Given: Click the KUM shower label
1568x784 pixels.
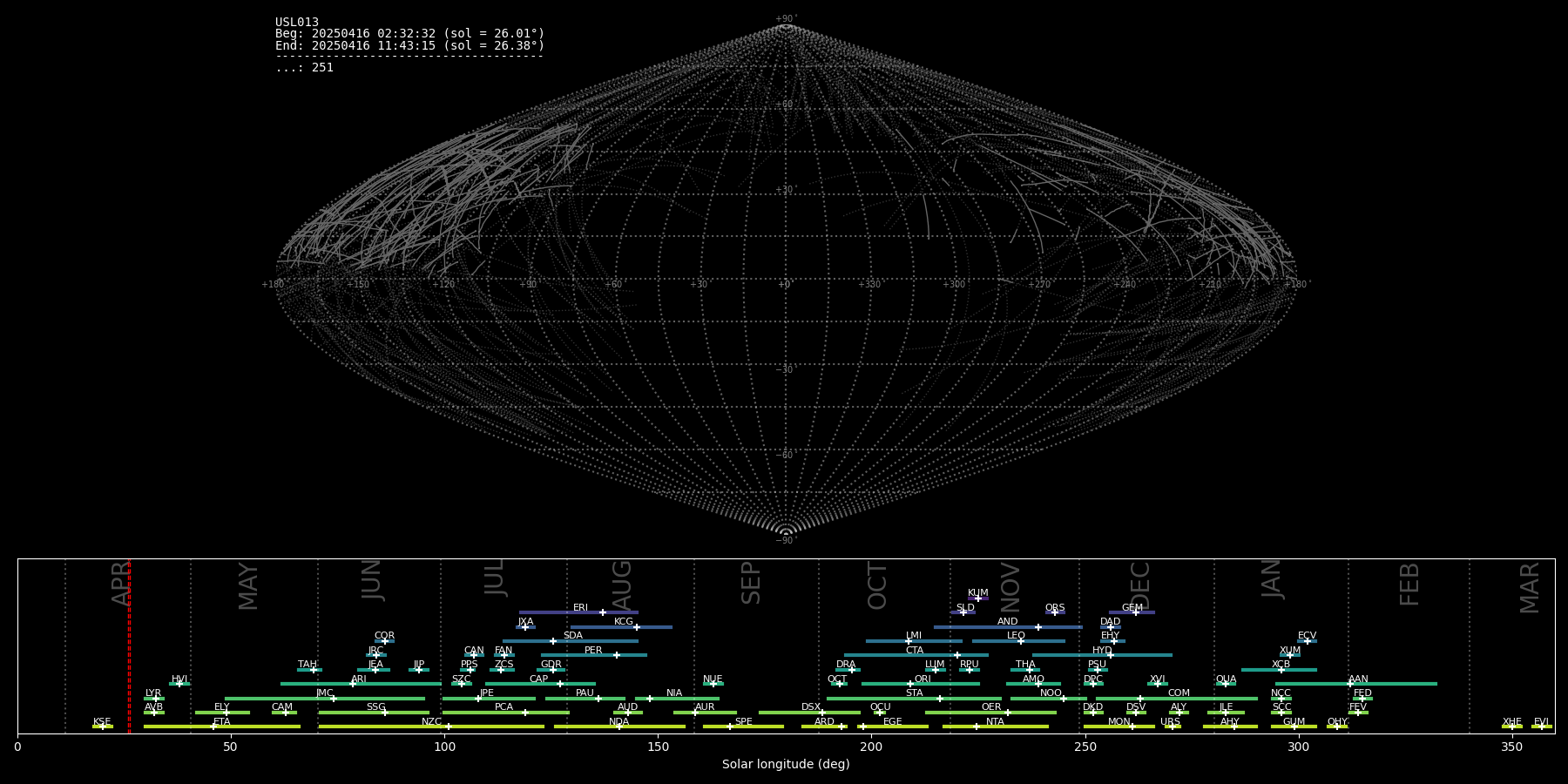Looking at the screenshot, I should 978,593.
